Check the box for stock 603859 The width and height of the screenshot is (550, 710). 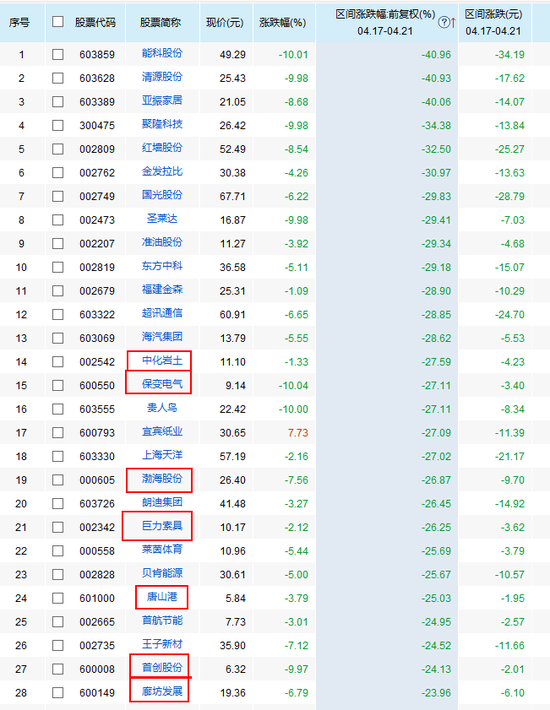[58, 55]
